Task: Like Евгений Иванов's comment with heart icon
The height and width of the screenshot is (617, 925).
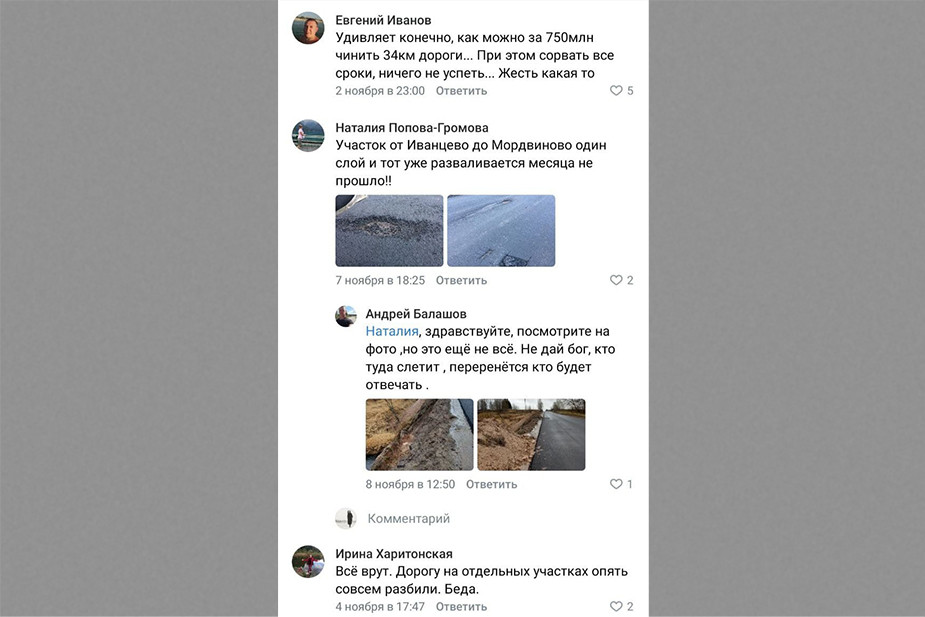Action: [x=616, y=91]
